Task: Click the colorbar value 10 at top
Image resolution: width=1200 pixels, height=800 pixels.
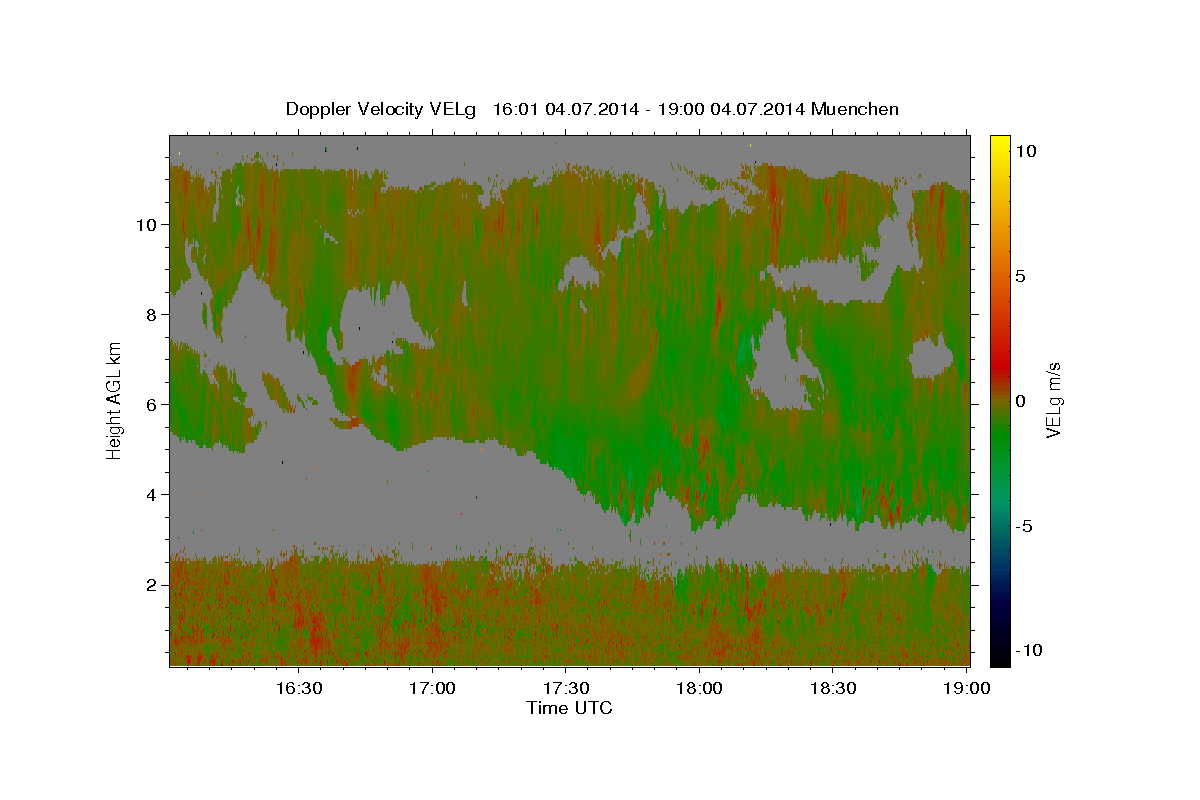Action: pos(1025,151)
